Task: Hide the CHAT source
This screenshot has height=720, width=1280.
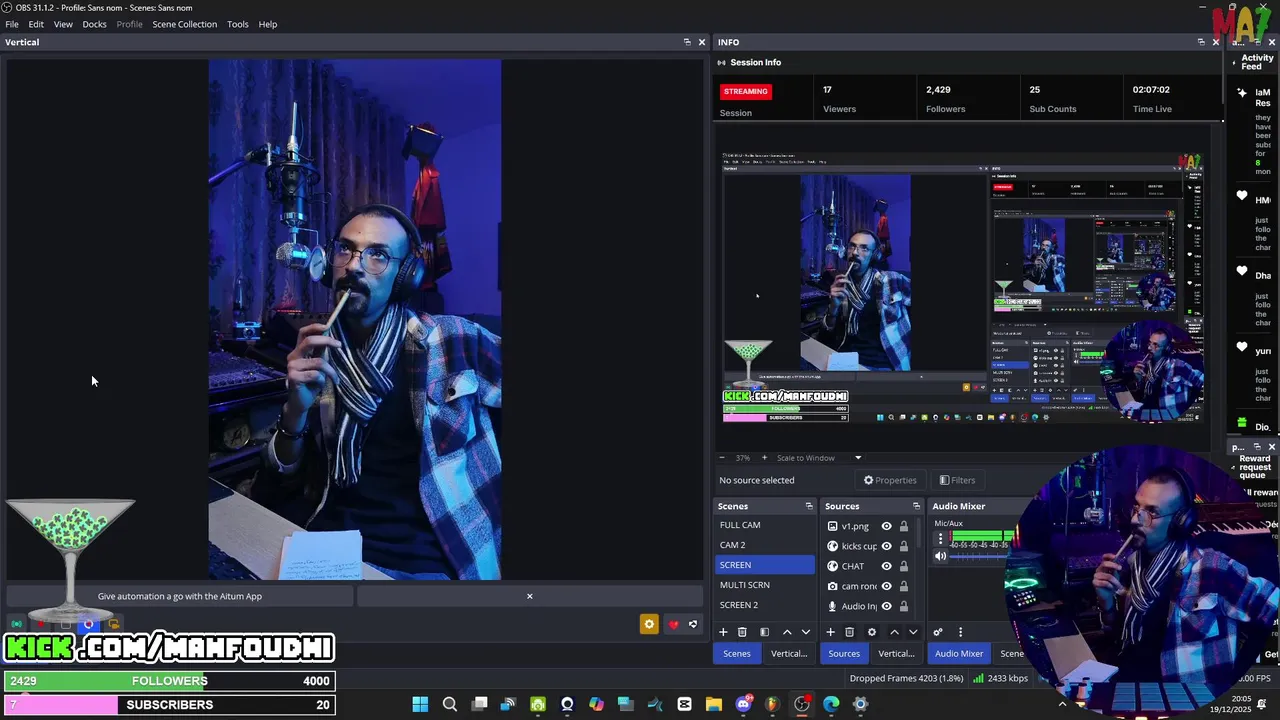Action: click(886, 566)
